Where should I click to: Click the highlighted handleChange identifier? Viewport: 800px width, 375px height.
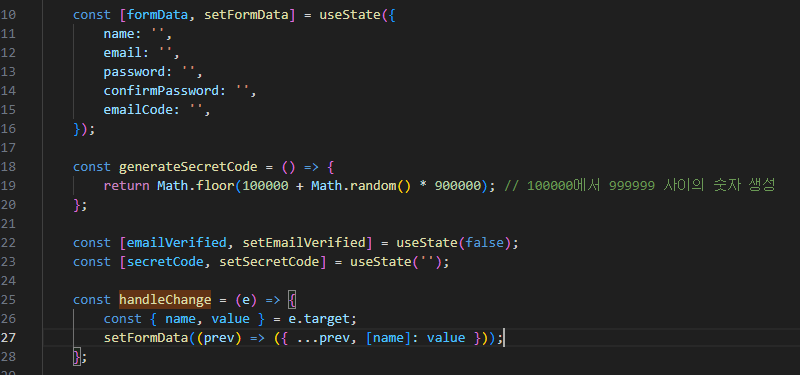pyautogui.click(x=165, y=299)
